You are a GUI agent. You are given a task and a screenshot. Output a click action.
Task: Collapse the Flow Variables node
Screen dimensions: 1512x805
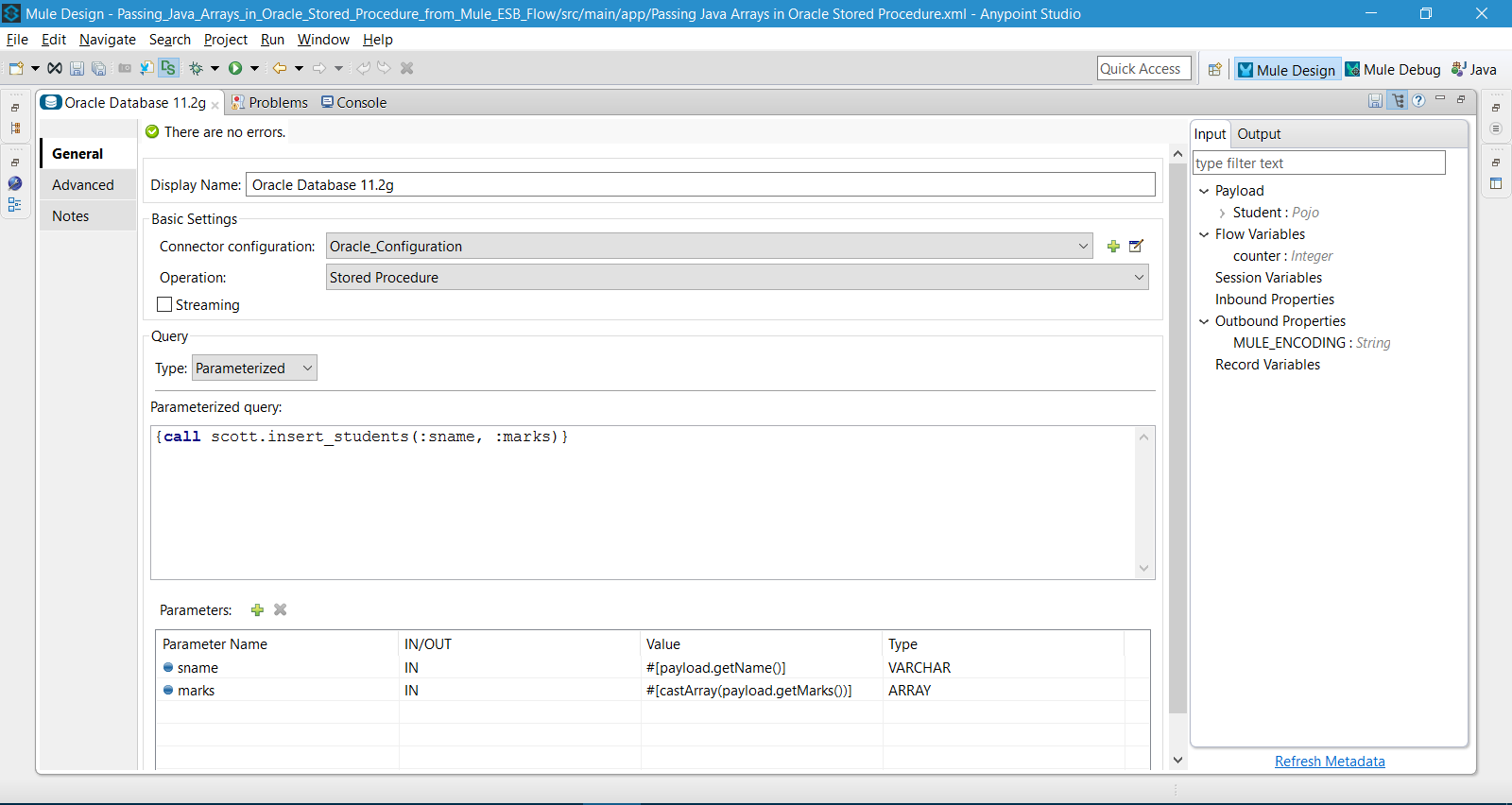tap(1204, 234)
